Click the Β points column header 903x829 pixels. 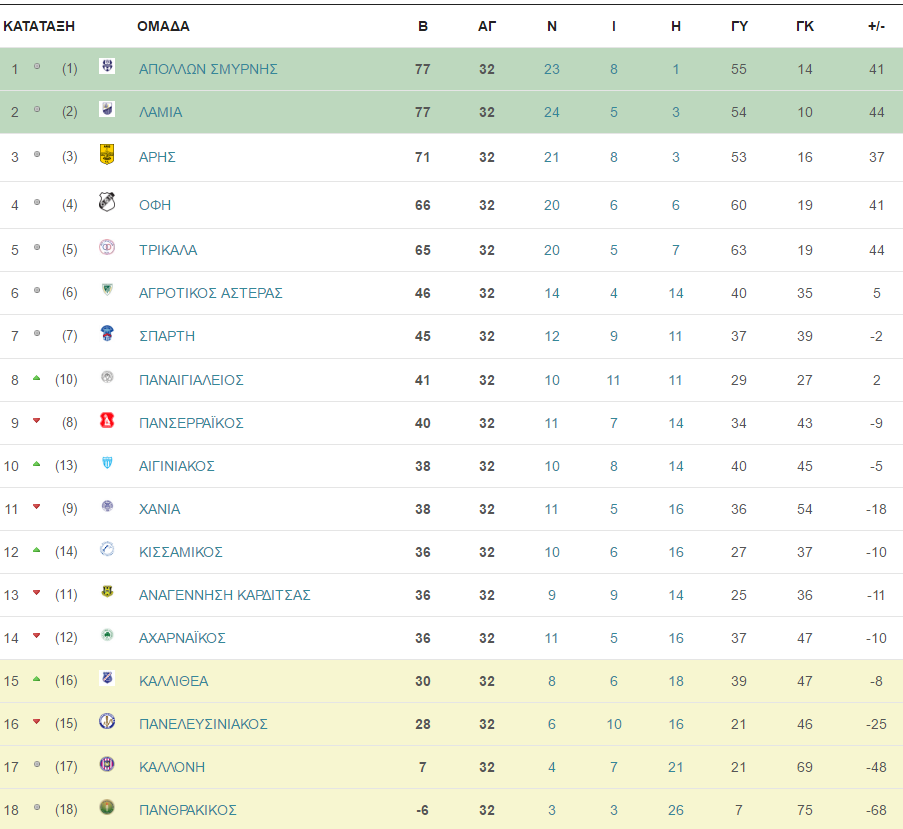(x=423, y=26)
